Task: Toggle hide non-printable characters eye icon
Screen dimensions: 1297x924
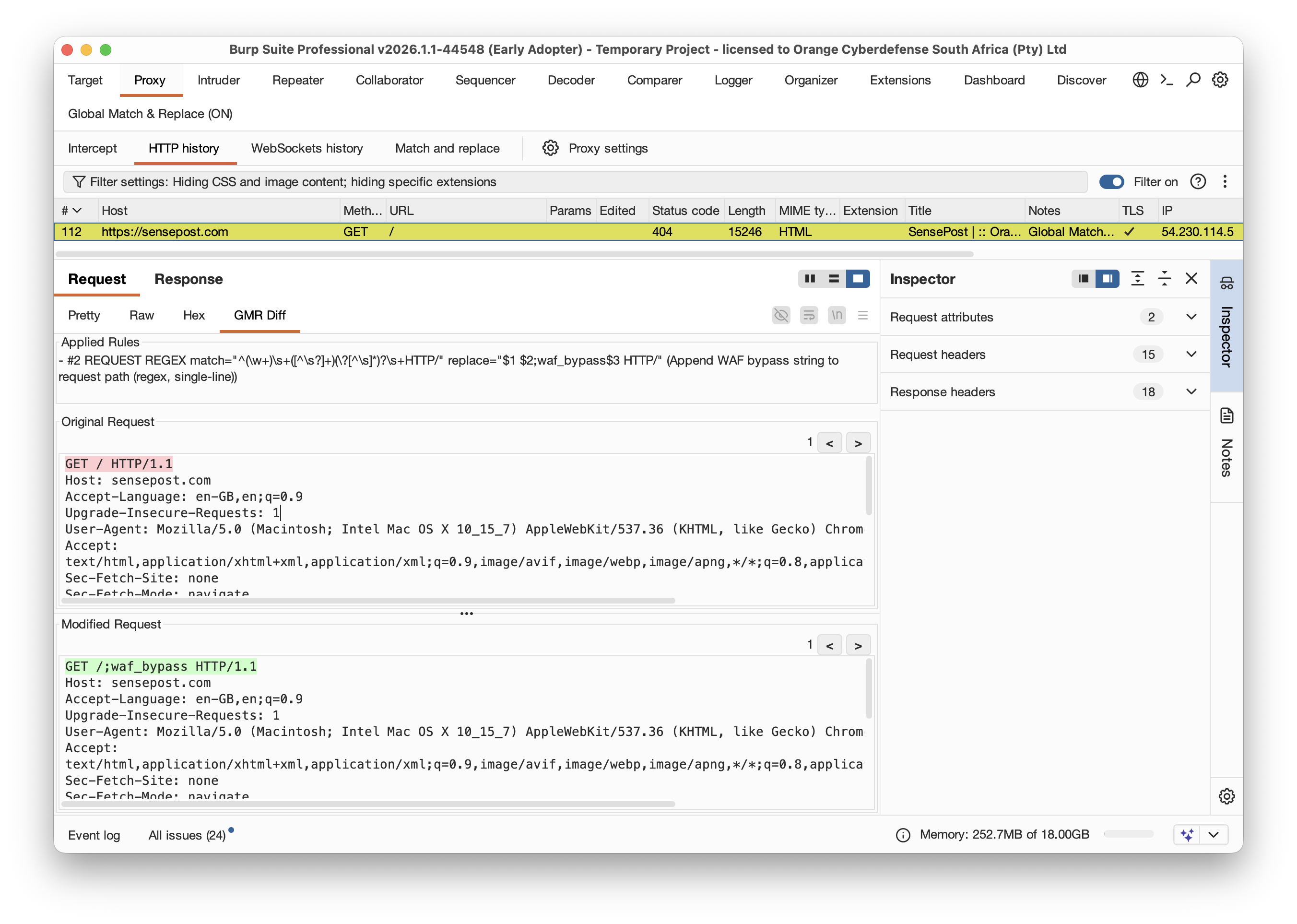Action: 781,315
